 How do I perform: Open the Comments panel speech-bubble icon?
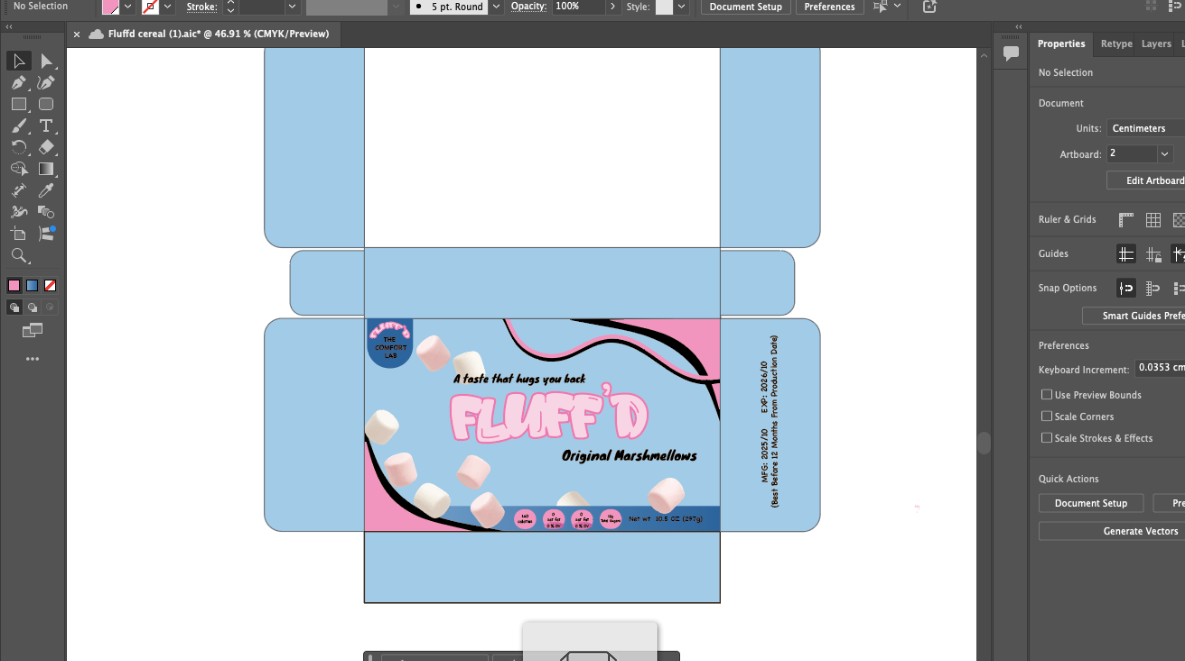pos(1010,53)
